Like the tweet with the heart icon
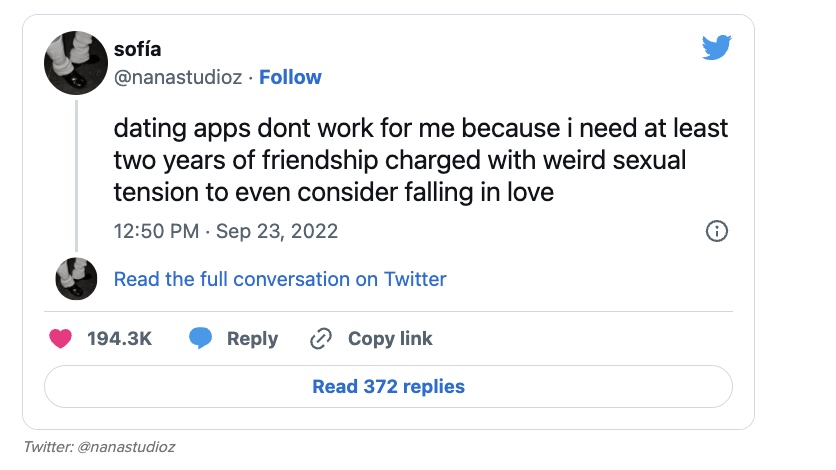Image resolution: width=836 pixels, height=470 pixels. pyautogui.click(x=61, y=339)
